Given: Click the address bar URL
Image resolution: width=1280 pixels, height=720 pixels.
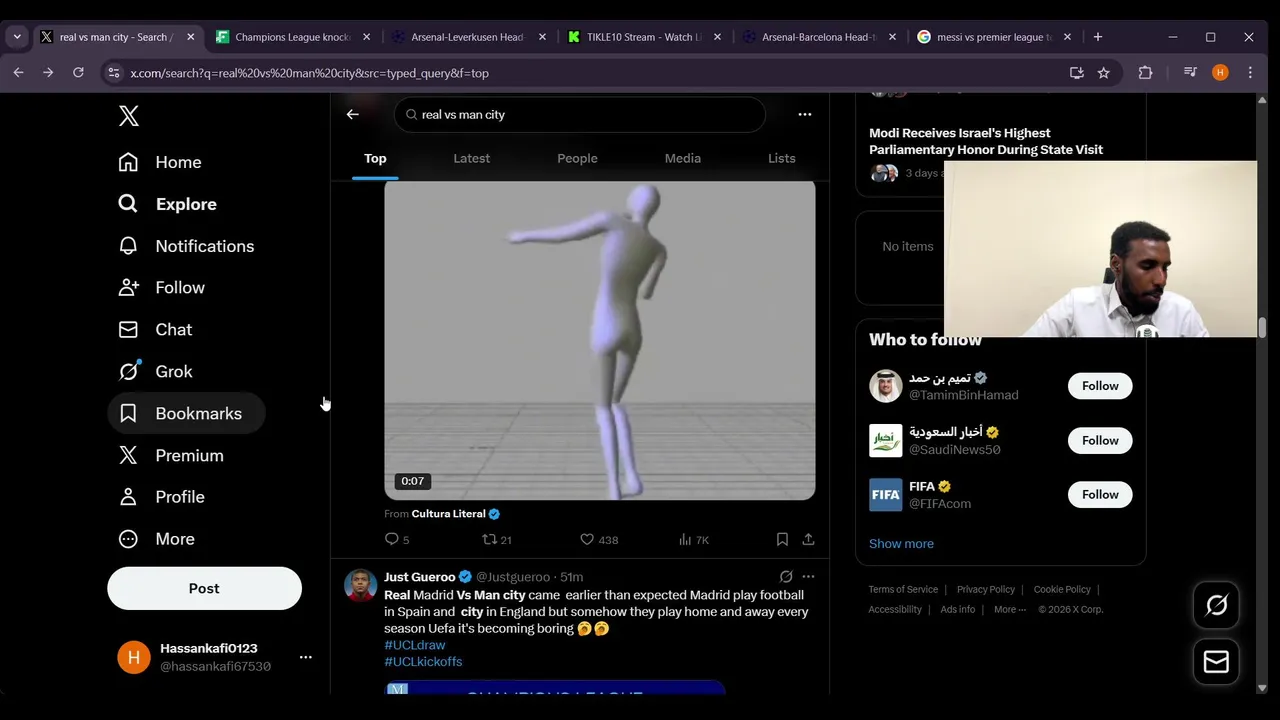Looking at the screenshot, I should (310, 73).
